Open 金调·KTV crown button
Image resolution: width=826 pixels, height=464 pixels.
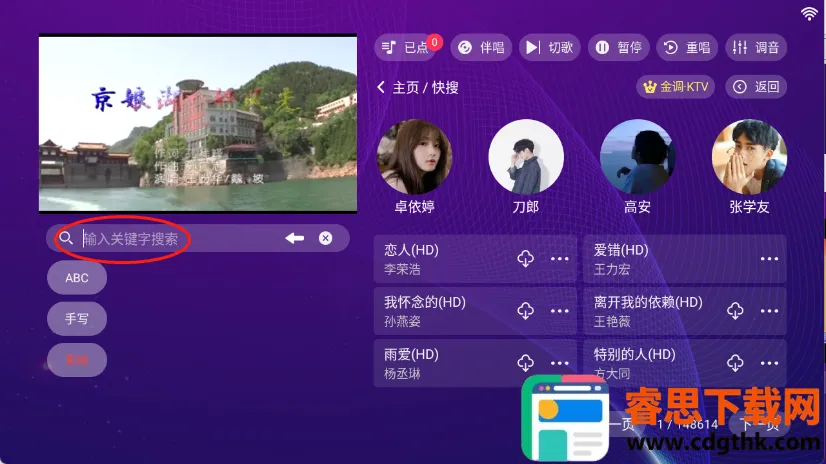coord(675,87)
